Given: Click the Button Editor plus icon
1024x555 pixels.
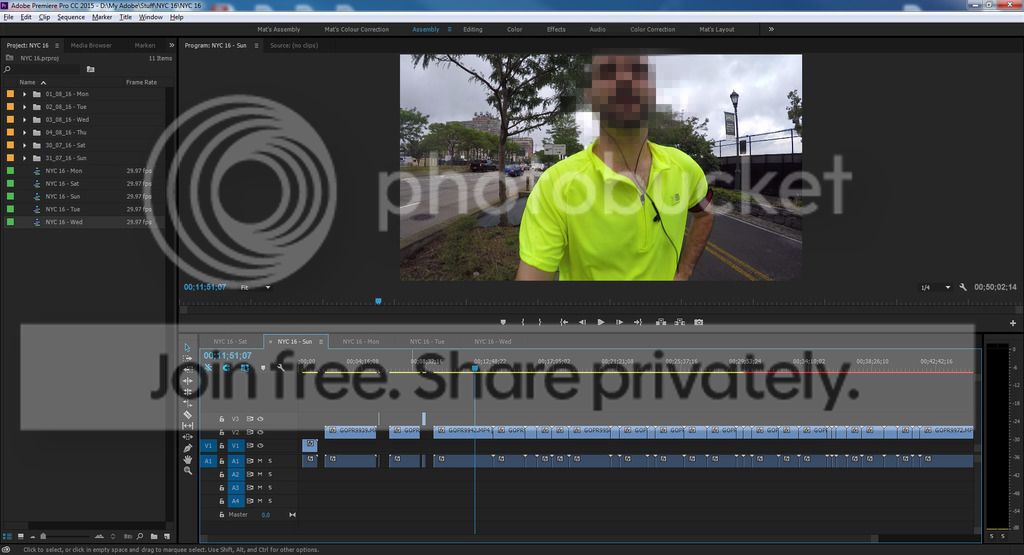Looking at the screenshot, I should pos(1013,323).
